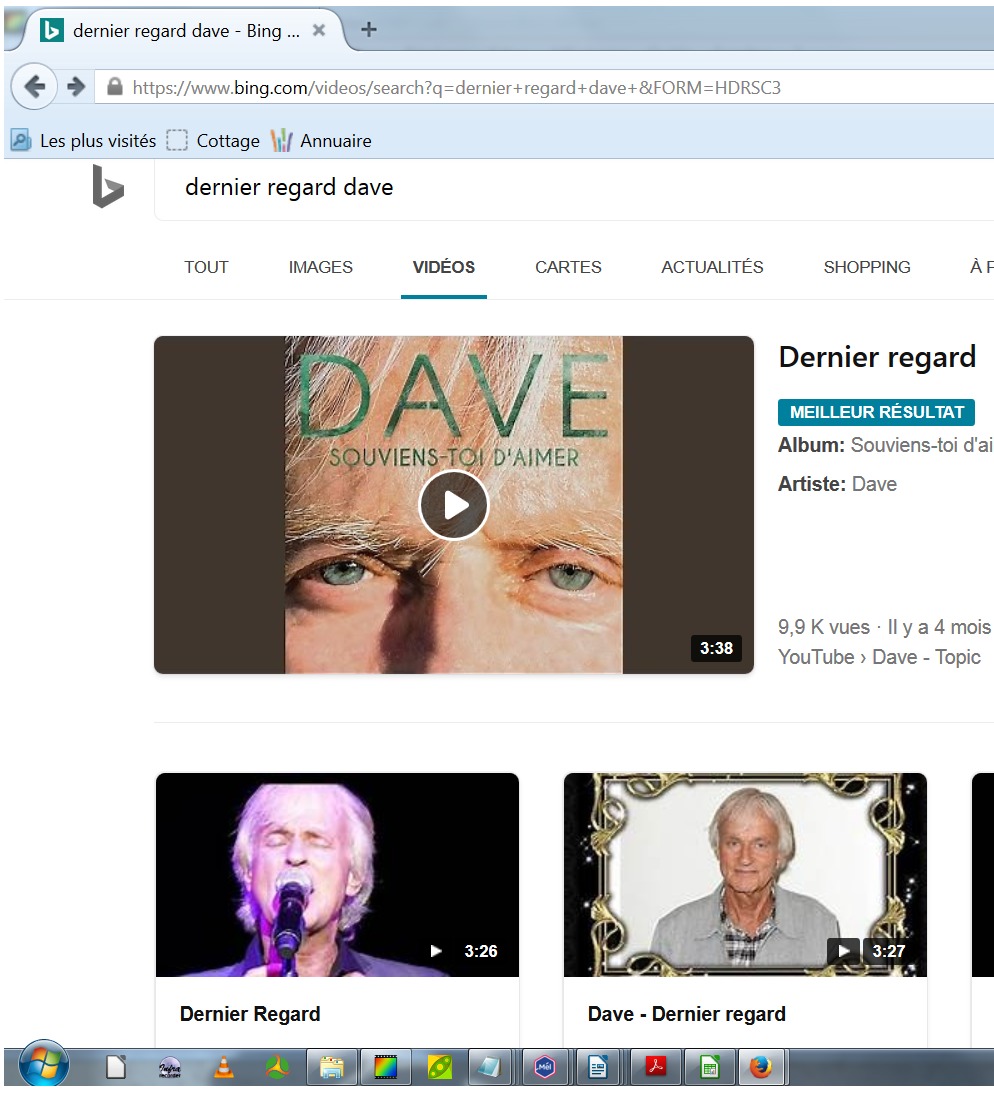Open the blue notebook app in taskbar

(490, 1067)
